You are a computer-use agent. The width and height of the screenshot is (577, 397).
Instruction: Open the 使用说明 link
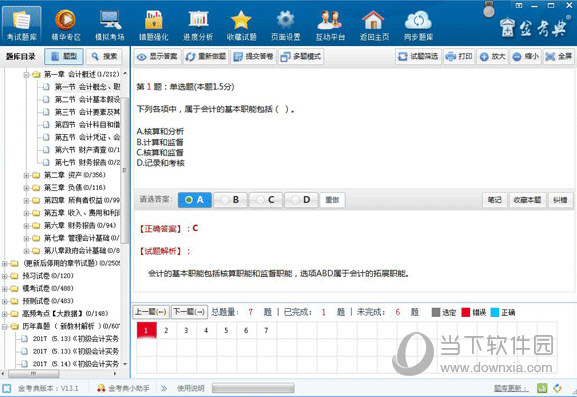[x=191, y=388]
